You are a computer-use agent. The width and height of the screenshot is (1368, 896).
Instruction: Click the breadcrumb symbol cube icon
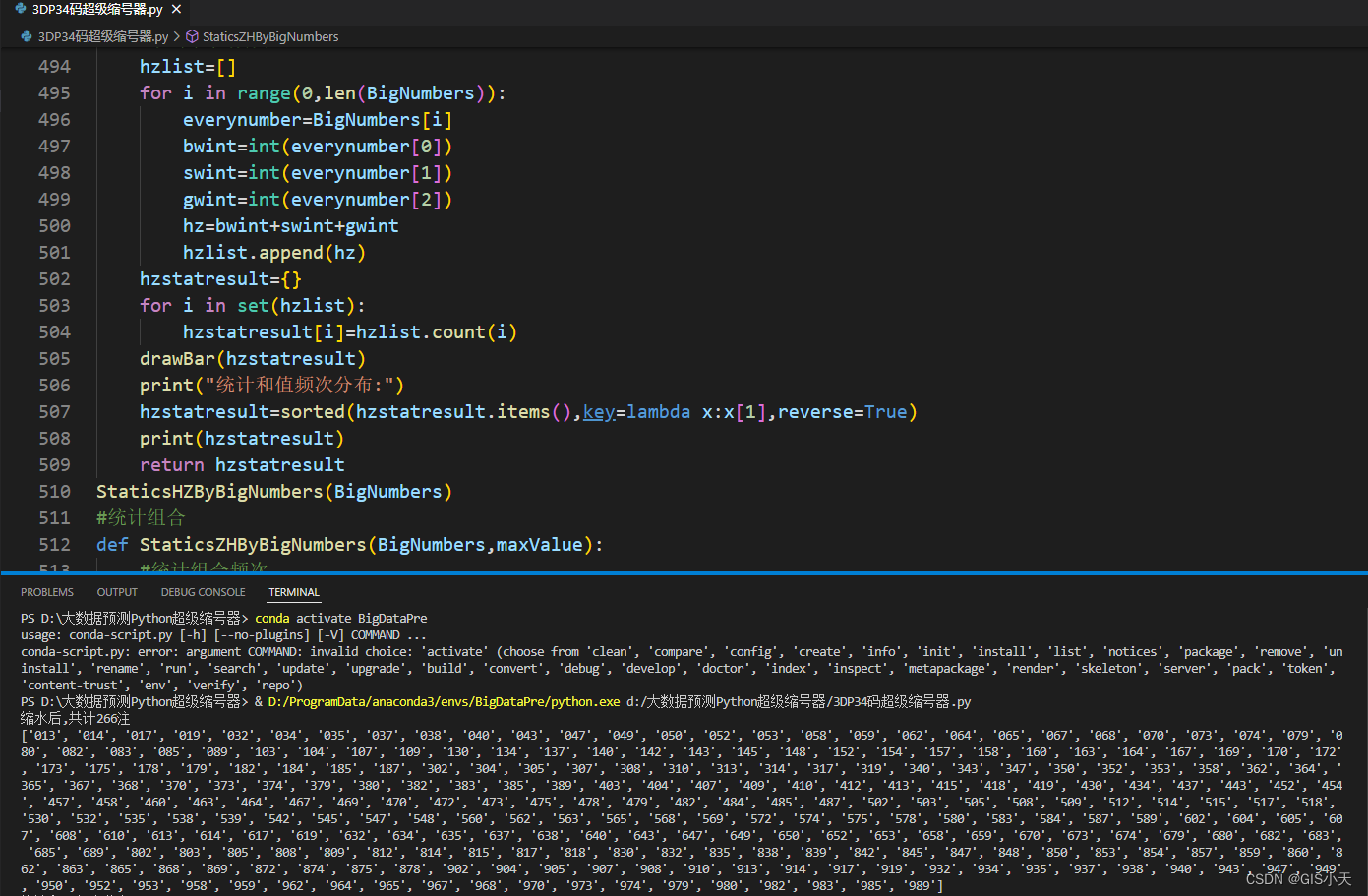[x=192, y=36]
